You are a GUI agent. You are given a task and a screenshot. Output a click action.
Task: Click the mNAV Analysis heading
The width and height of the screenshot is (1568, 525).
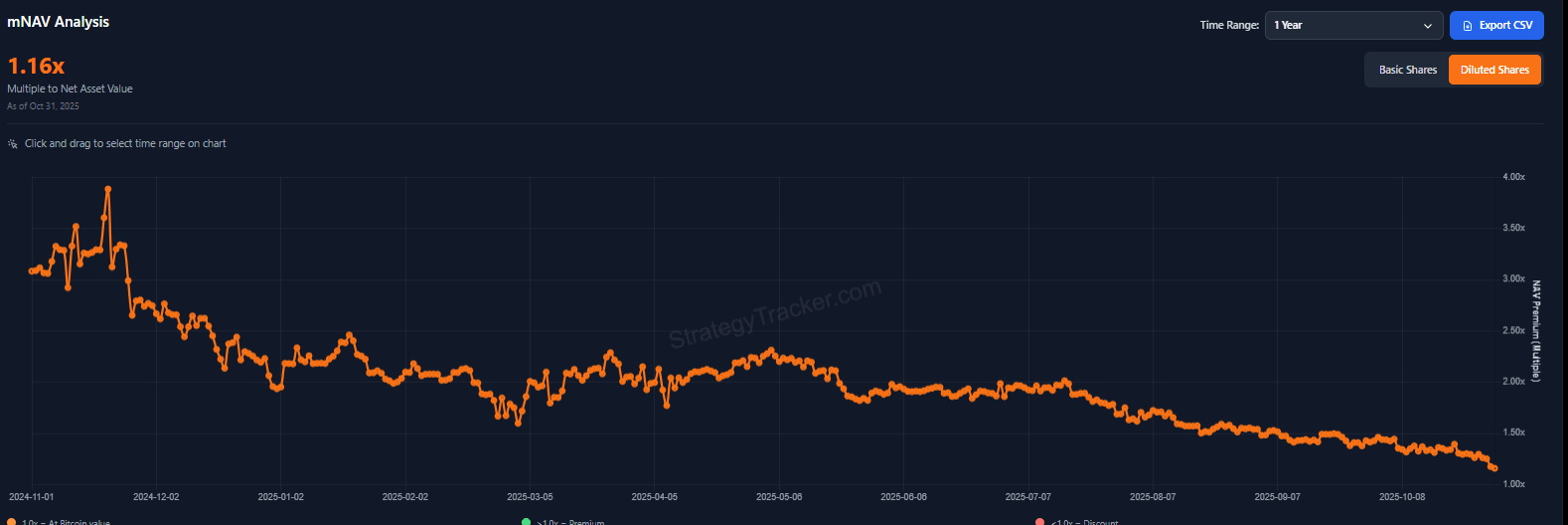click(x=59, y=22)
